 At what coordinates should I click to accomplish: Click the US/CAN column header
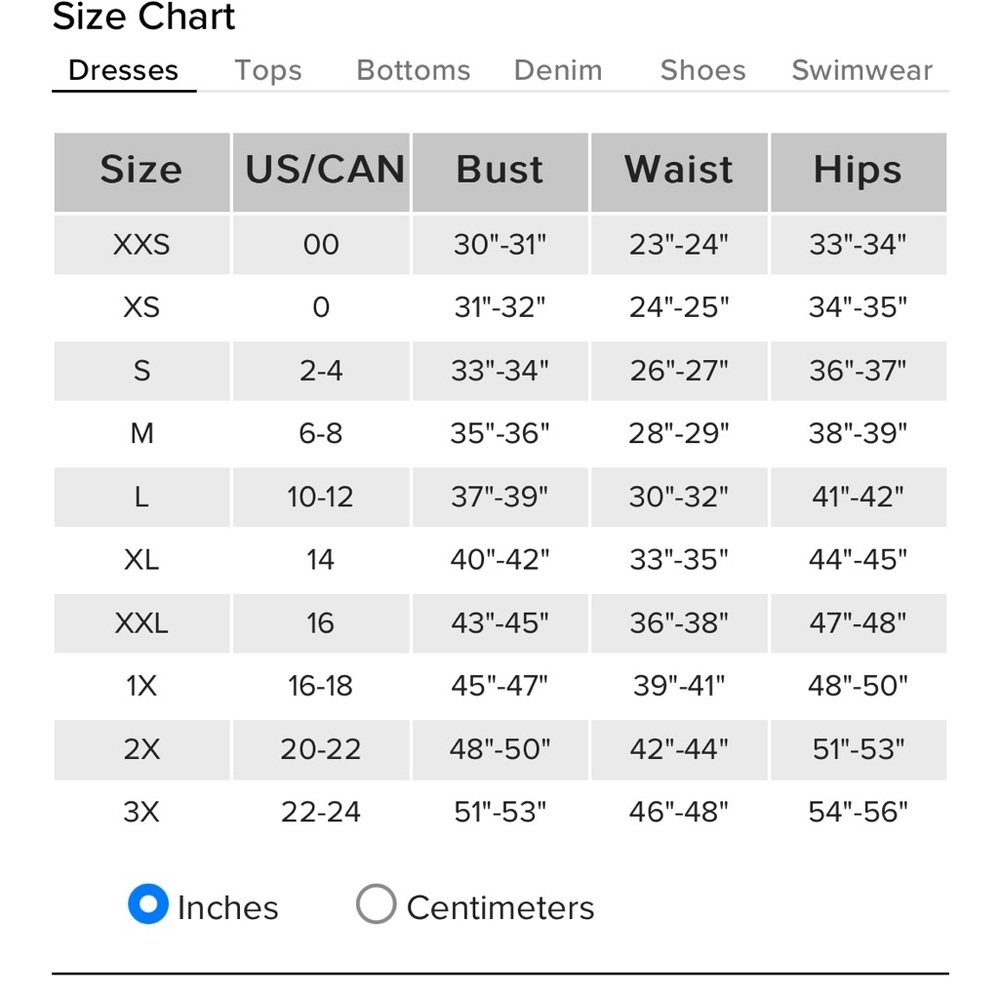[324, 170]
